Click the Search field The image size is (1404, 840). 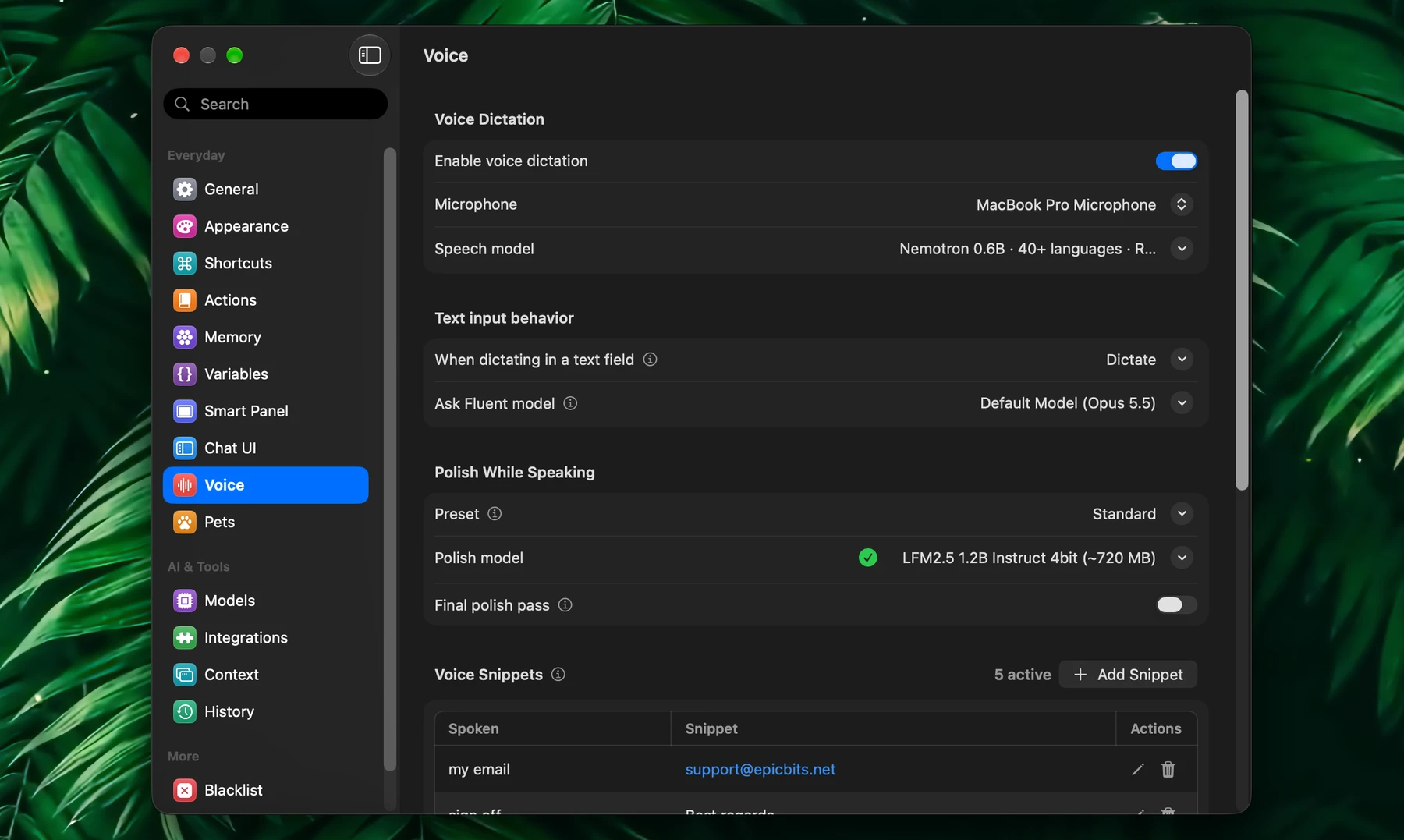(275, 104)
